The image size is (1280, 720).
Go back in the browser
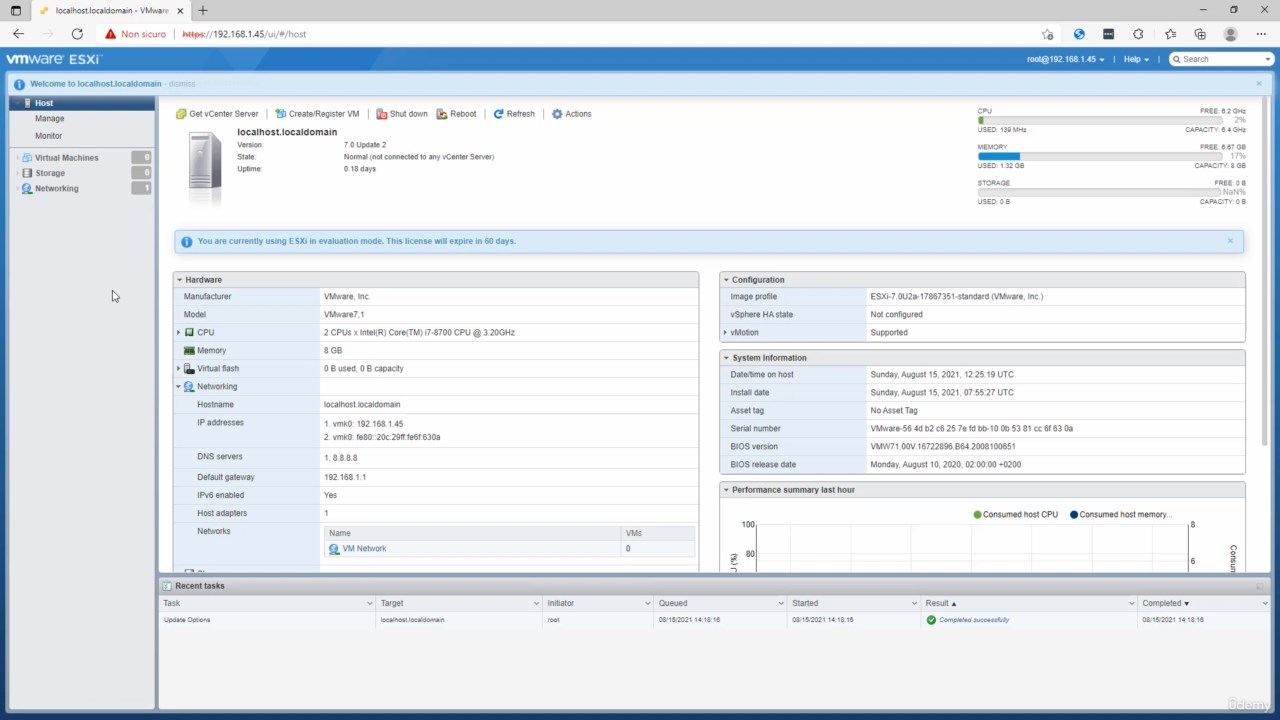[18, 34]
